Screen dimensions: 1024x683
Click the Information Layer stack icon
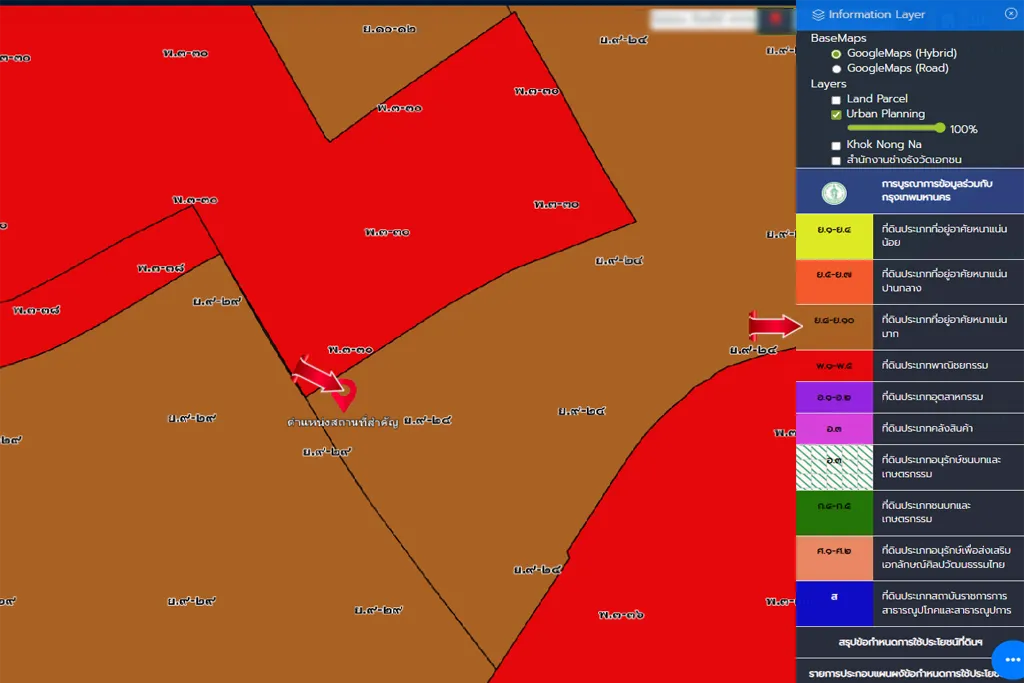coord(818,15)
